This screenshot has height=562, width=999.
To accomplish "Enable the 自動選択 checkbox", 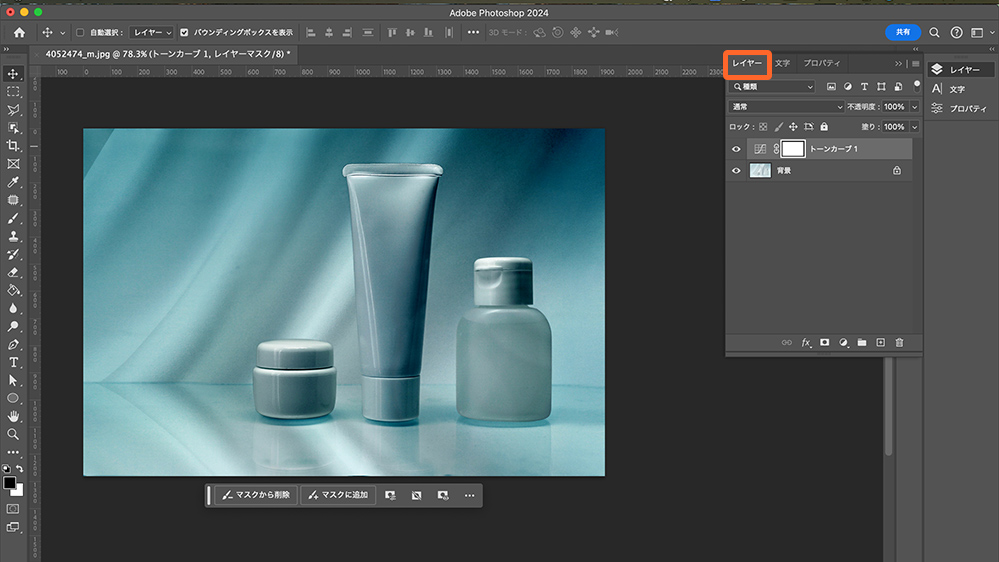I will pos(81,32).
